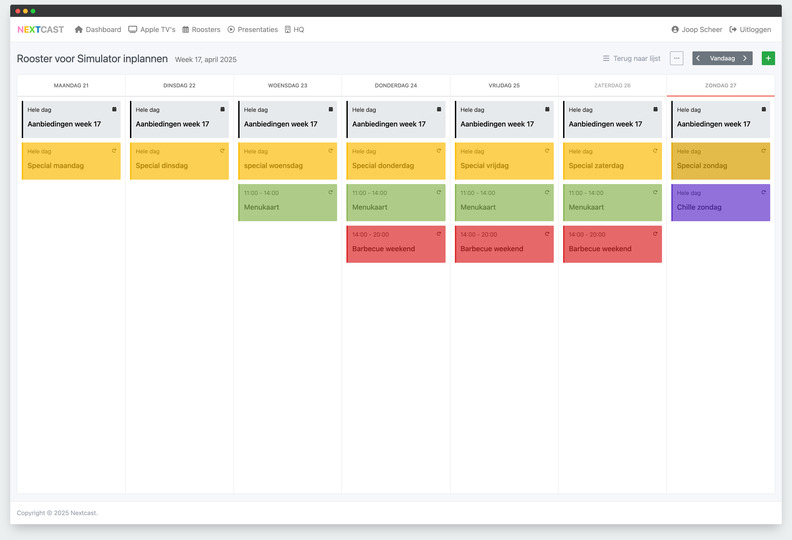This screenshot has height=540, width=792.
Task: Click Uitloggen to sign out
Action: coord(750,30)
